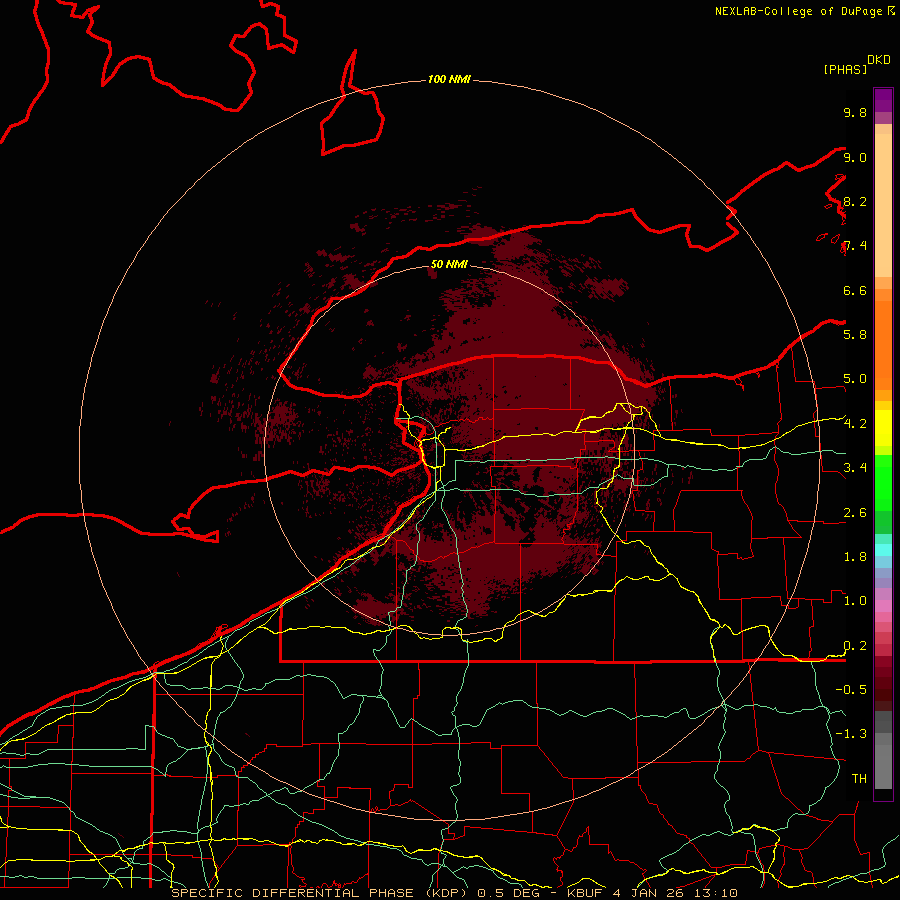Select the 5.0 scale value
Screen dimensions: 900x900
click(x=855, y=379)
